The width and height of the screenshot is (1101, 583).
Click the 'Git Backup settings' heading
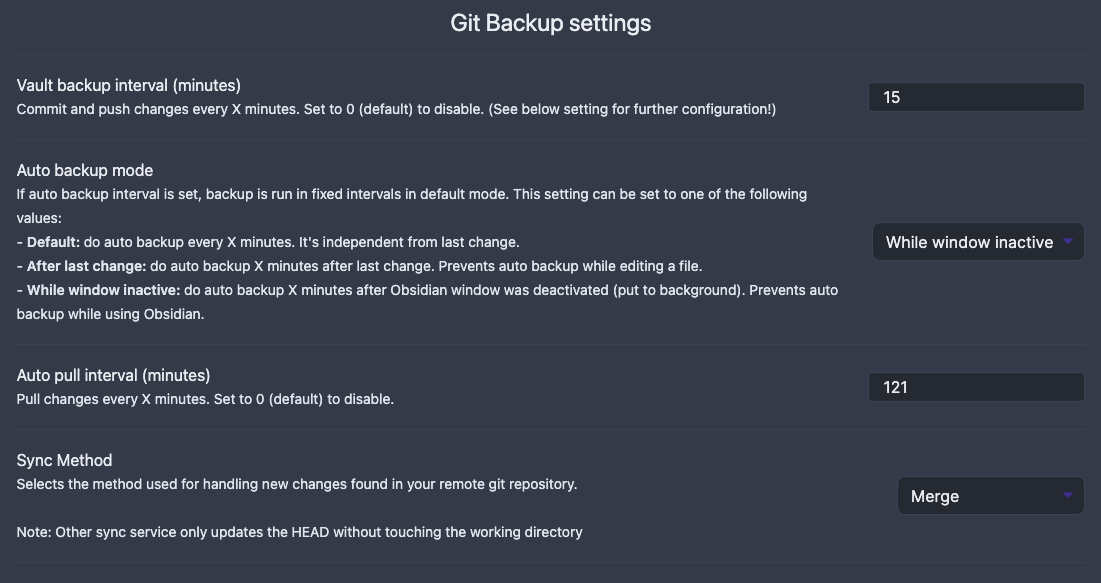point(550,22)
